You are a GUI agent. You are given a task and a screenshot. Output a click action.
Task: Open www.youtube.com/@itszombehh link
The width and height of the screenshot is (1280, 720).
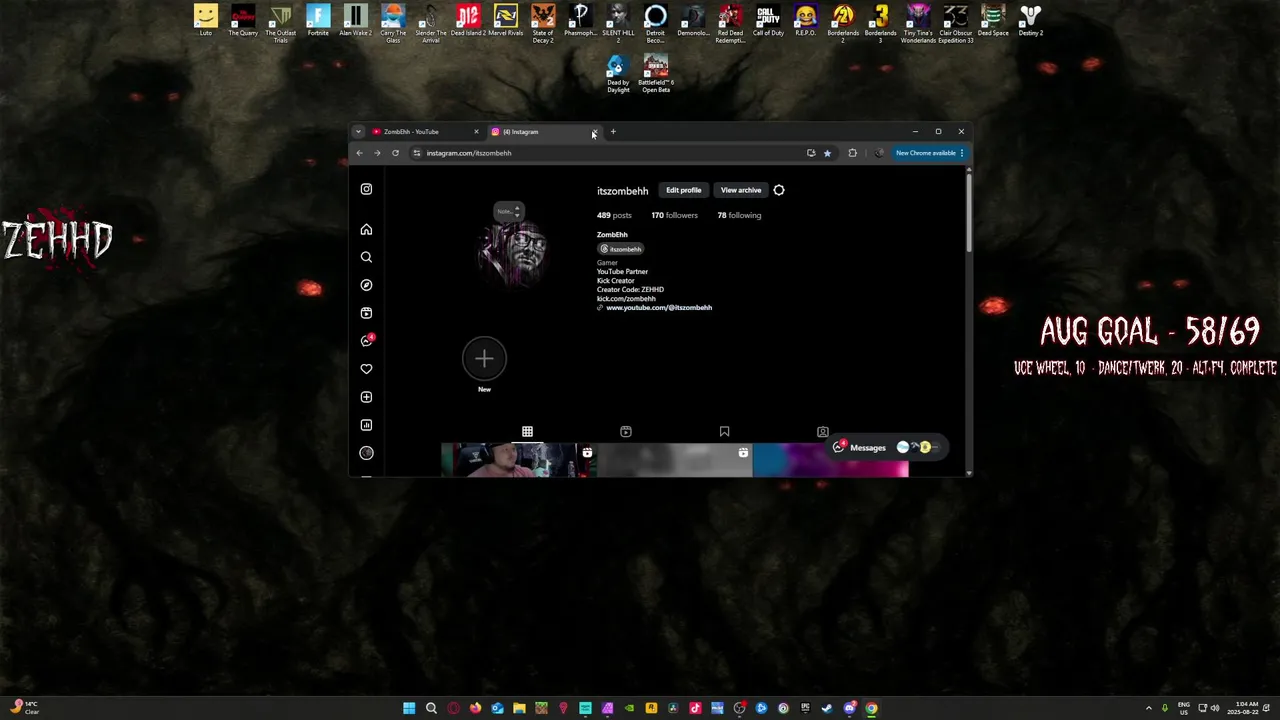coord(659,308)
